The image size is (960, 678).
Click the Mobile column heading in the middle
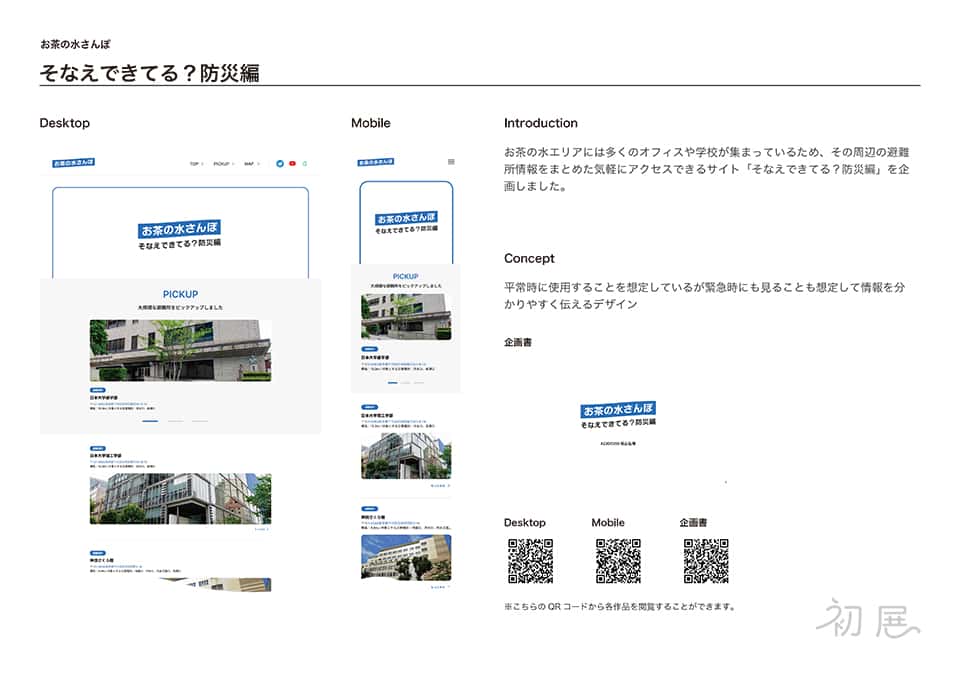370,123
